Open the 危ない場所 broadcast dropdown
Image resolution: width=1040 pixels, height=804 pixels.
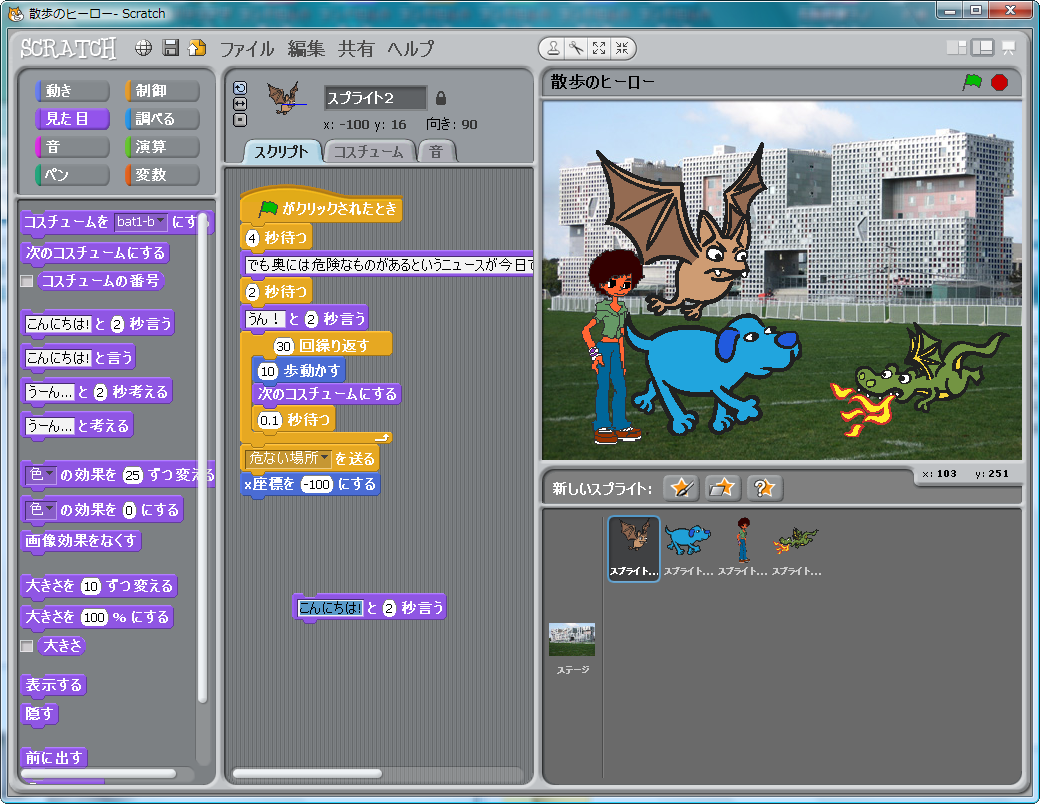(x=288, y=458)
